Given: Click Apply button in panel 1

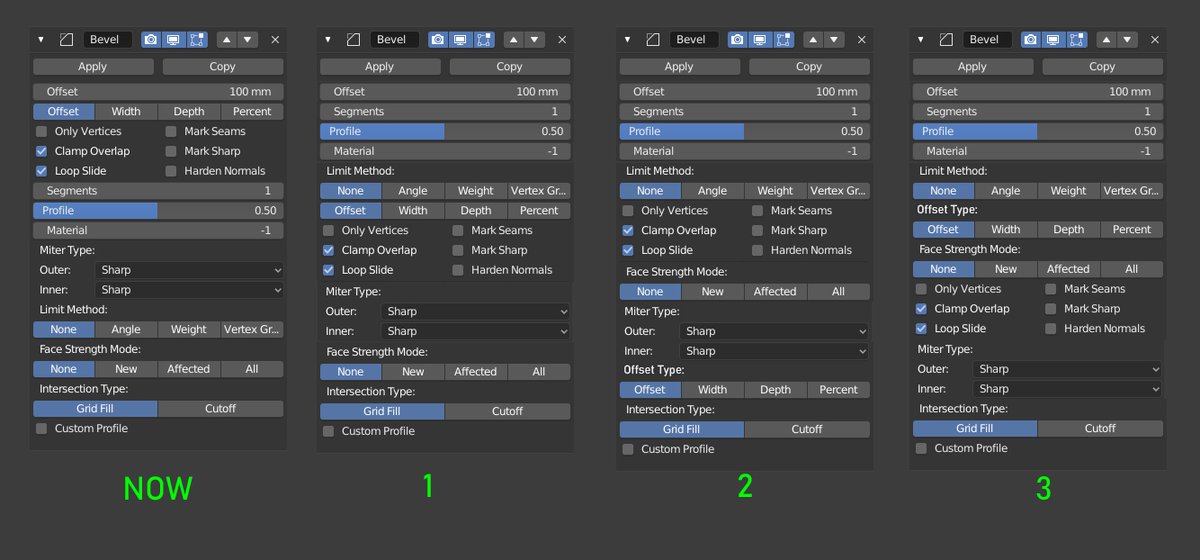Looking at the screenshot, I should (x=380, y=67).
